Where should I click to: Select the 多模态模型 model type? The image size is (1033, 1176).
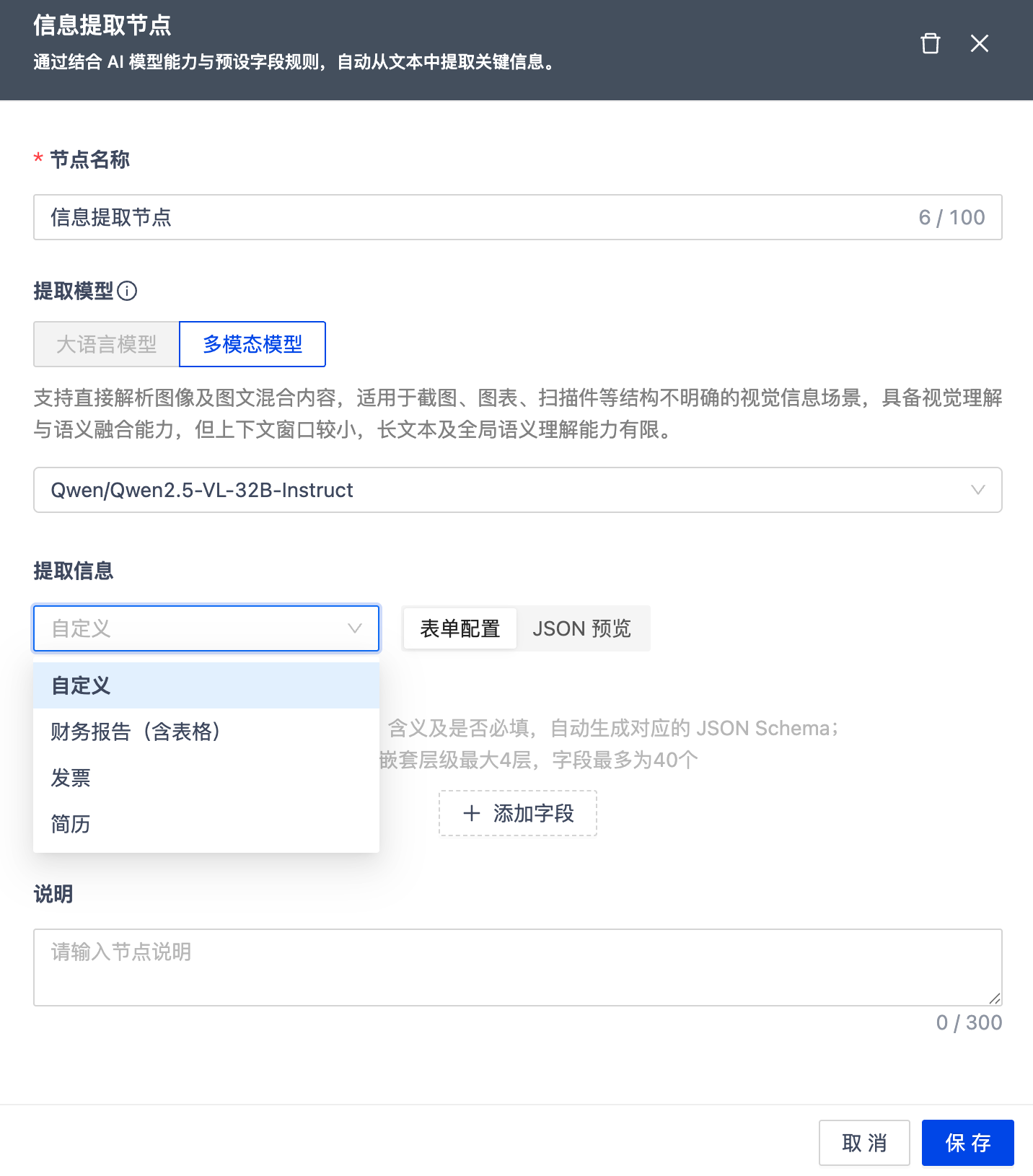point(252,344)
